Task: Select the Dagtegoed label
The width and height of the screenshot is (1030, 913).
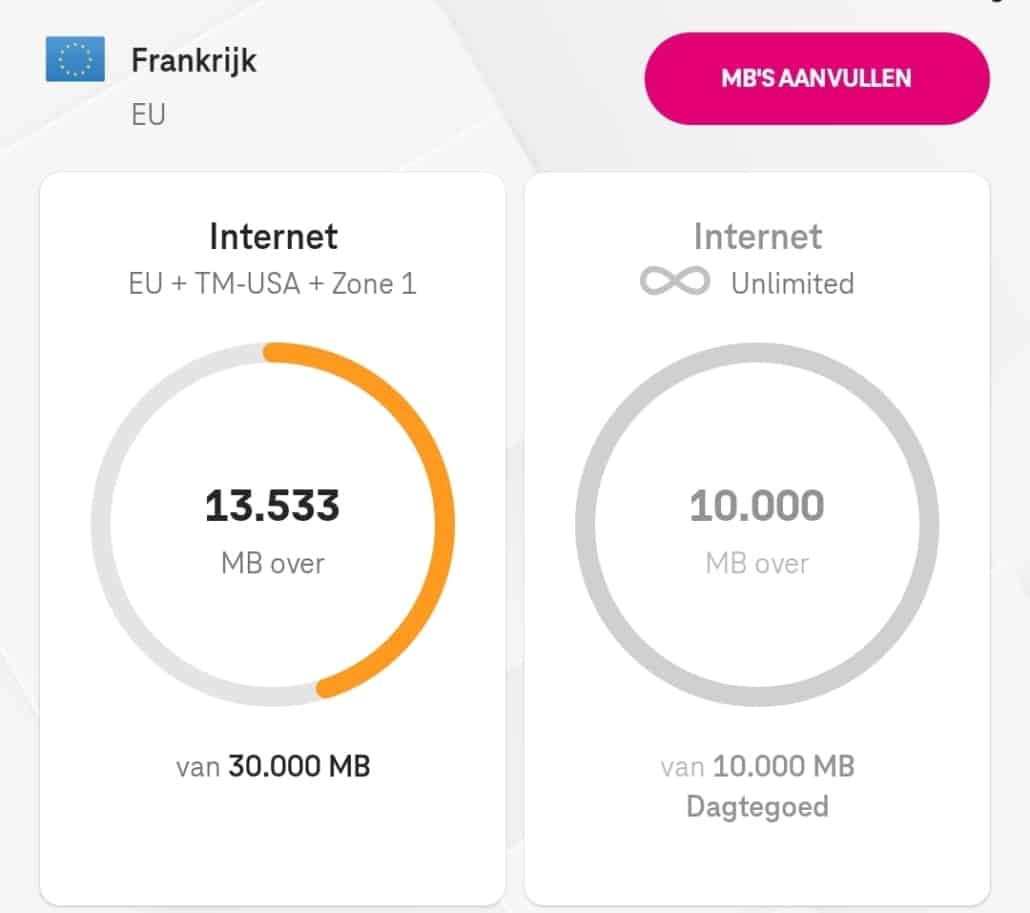Action: click(757, 806)
